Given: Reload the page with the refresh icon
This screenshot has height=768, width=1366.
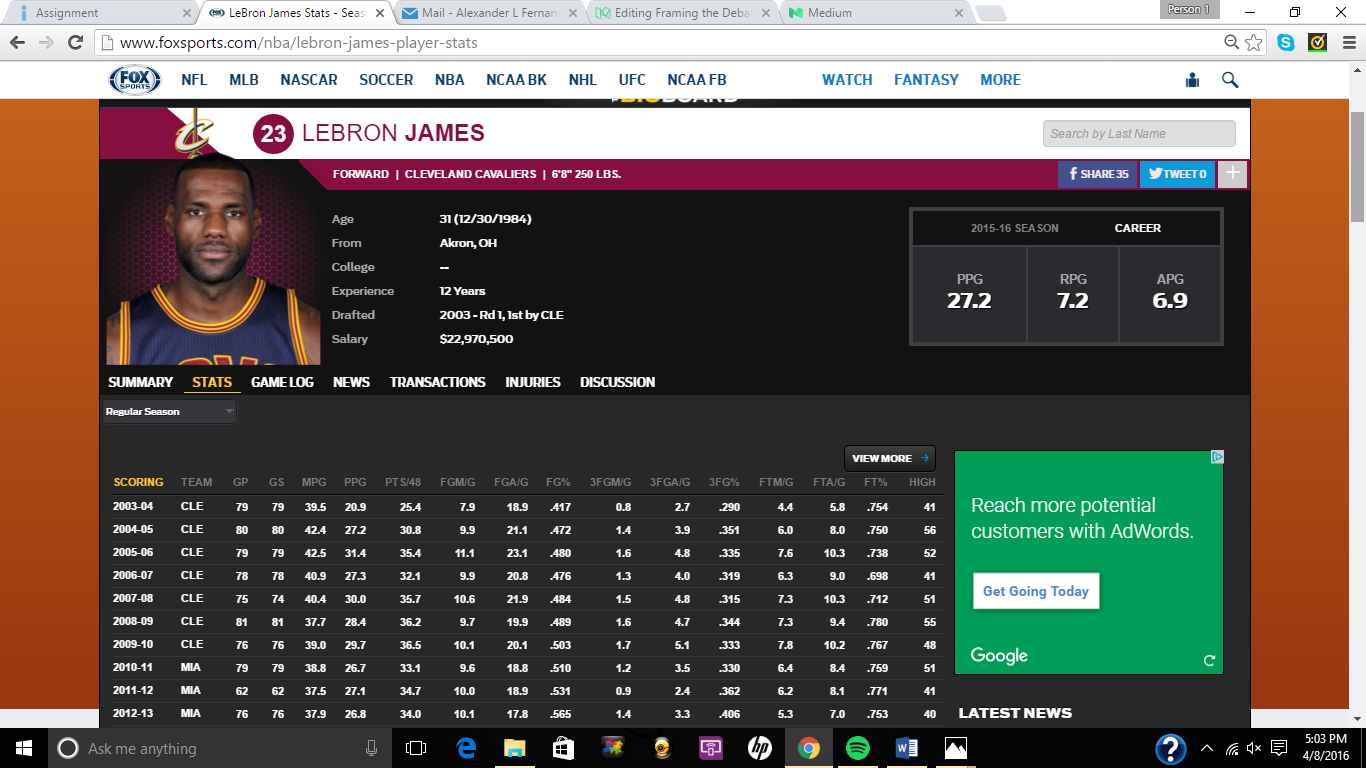Looking at the screenshot, I should [x=75, y=43].
